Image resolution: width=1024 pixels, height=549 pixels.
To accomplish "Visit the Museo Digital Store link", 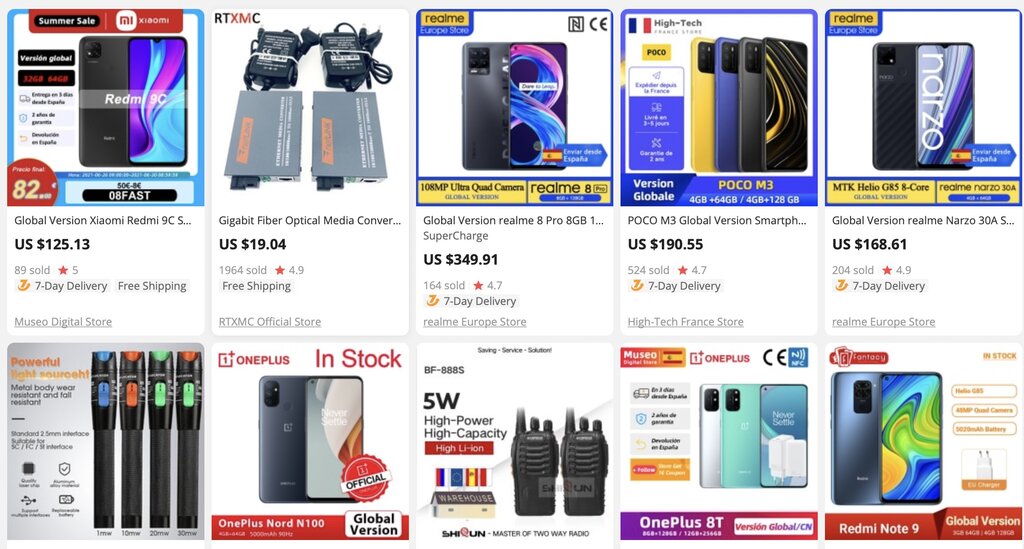I will [x=63, y=322].
